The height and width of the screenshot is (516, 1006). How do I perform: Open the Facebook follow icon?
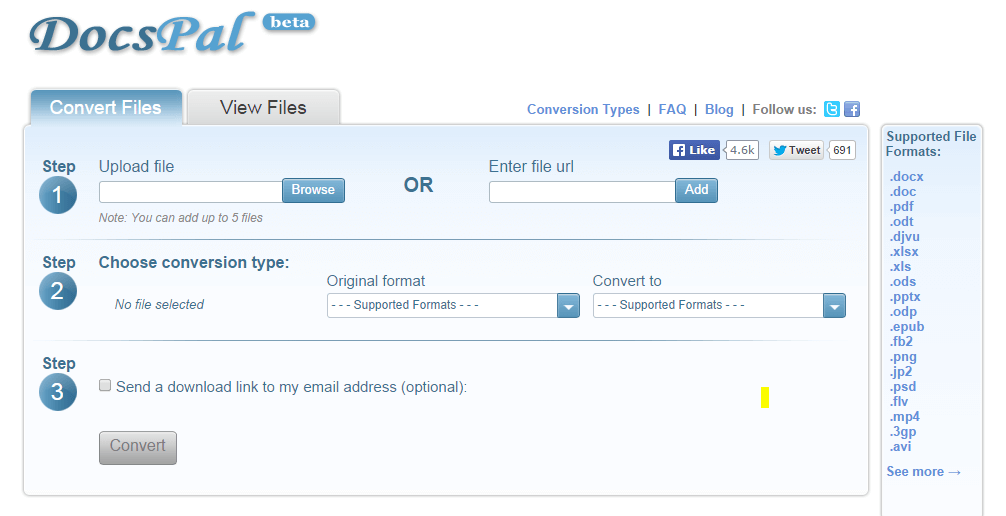(x=852, y=109)
